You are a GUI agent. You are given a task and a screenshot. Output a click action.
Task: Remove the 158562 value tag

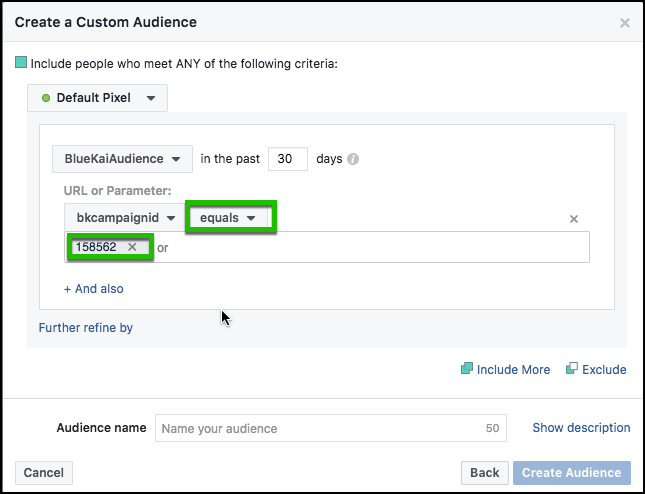(x=132, y=247)
